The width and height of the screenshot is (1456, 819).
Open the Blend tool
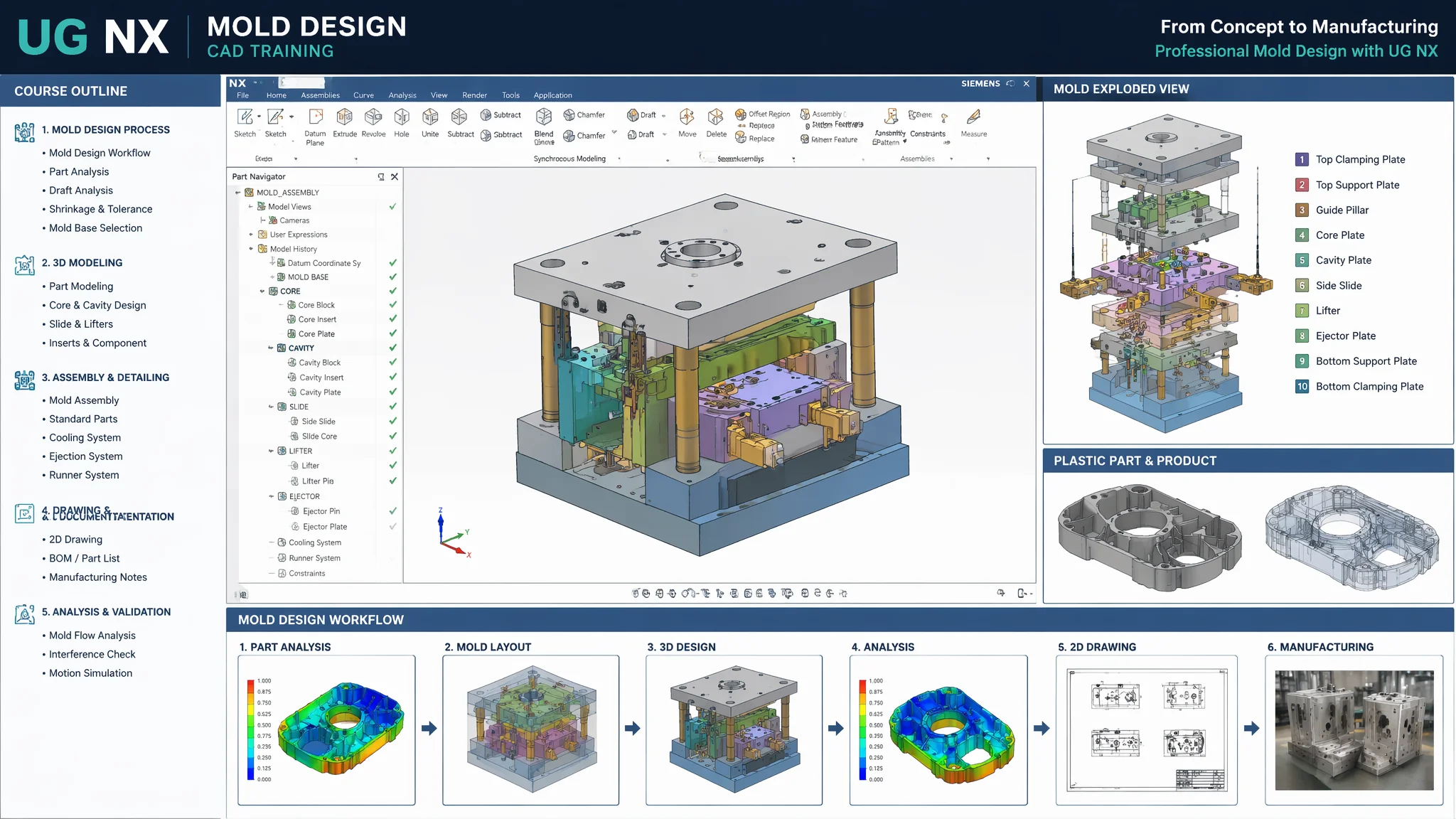[x=544, y=127]
